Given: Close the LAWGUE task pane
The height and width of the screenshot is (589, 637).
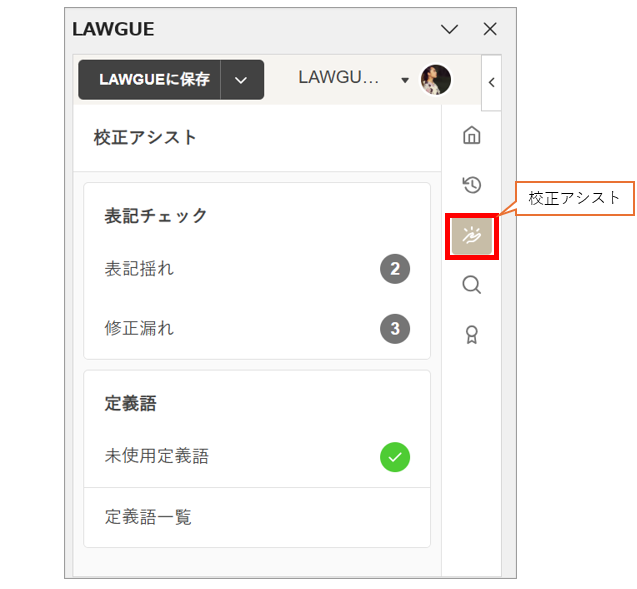Looking at the screenshot, I should (490, 30).
